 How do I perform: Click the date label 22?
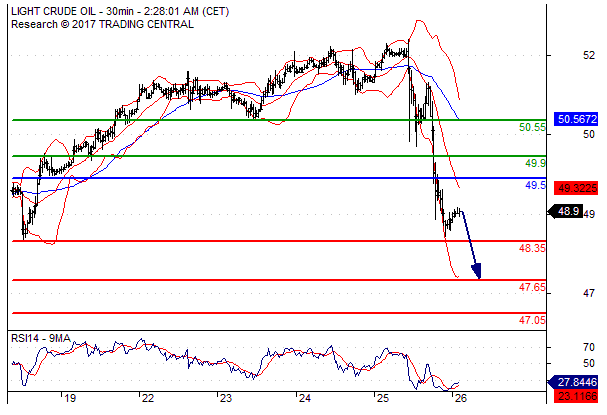(x=148, y=398)
